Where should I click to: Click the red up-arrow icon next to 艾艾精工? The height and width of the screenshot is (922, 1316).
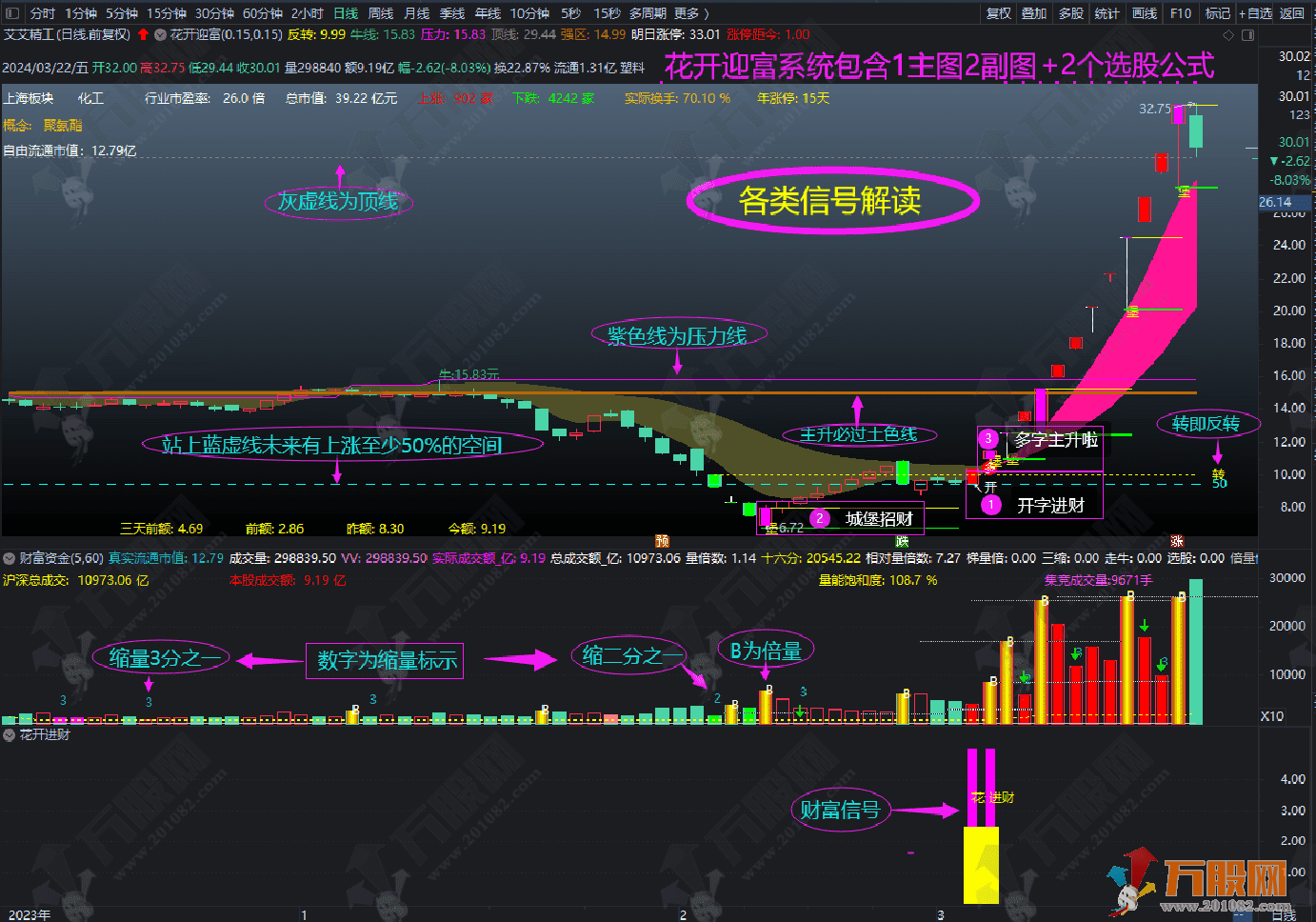click(143, 33)
